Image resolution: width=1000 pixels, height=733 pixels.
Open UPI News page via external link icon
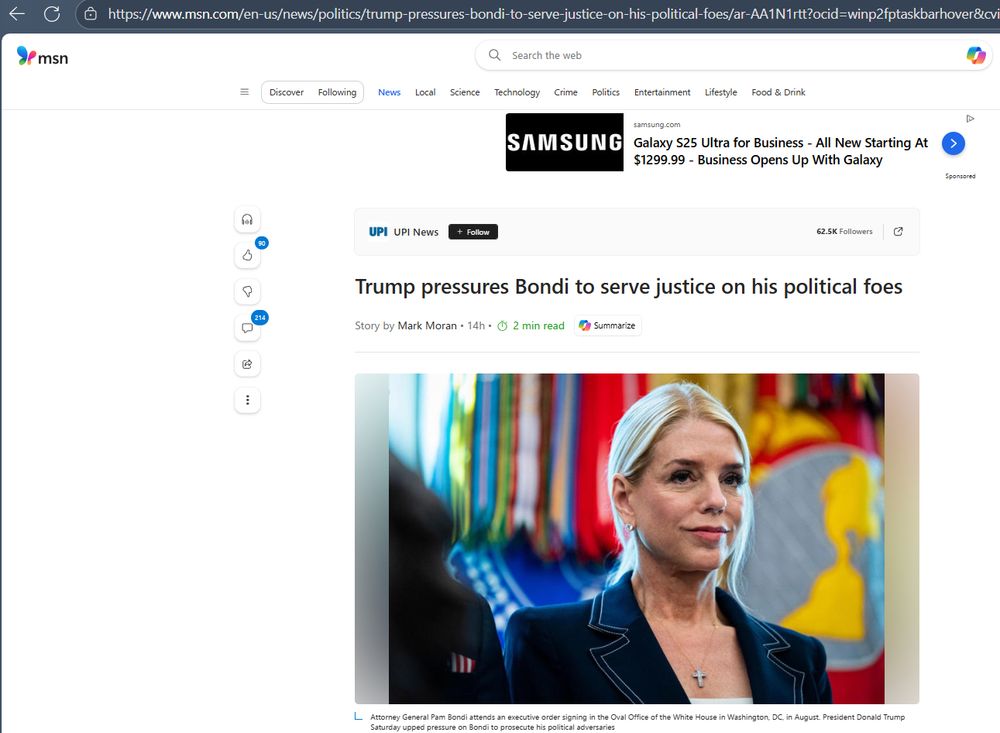coord(897,231)
